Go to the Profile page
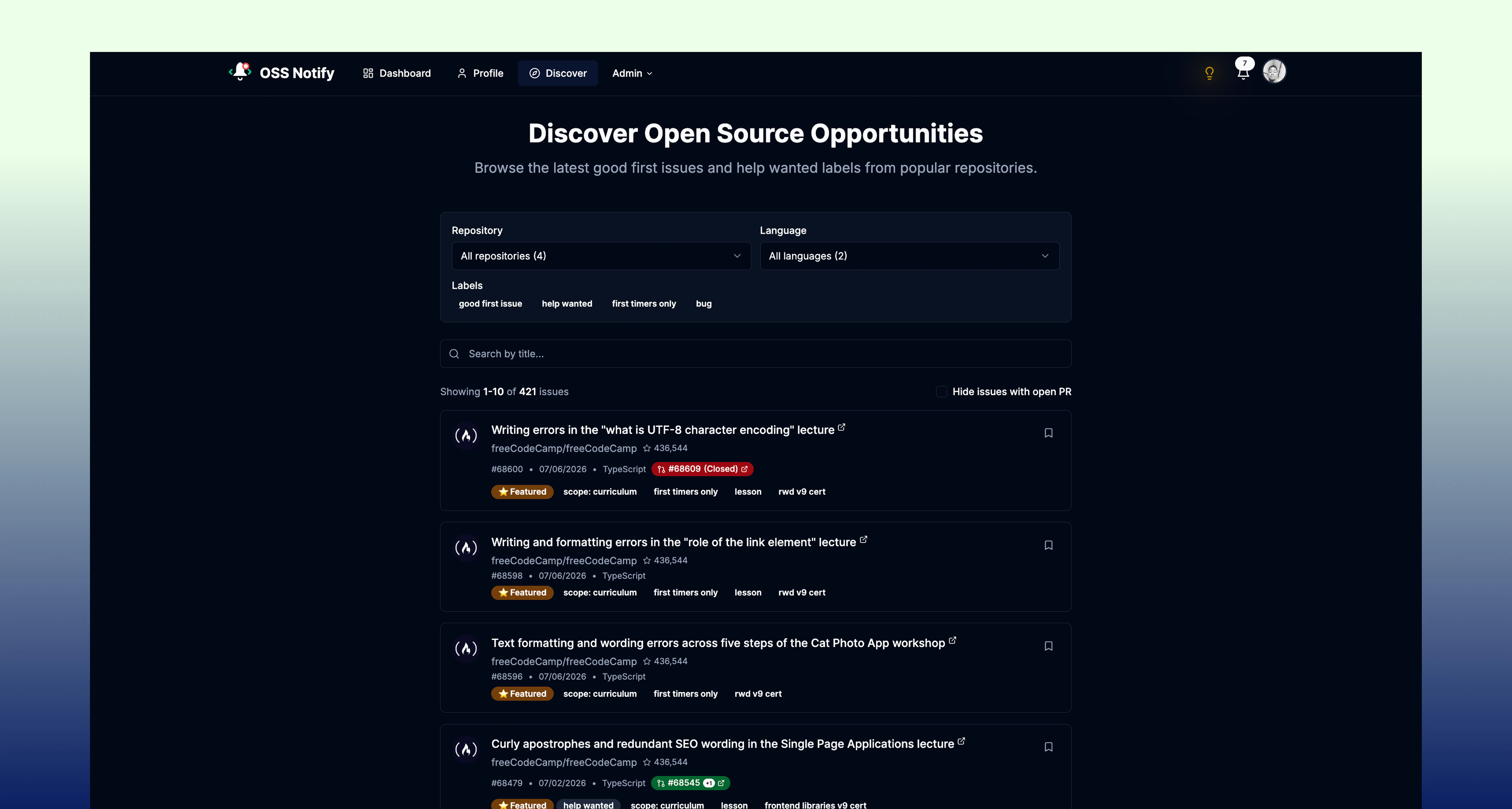This screenshot has width=1512, height=809. (480, 73)
